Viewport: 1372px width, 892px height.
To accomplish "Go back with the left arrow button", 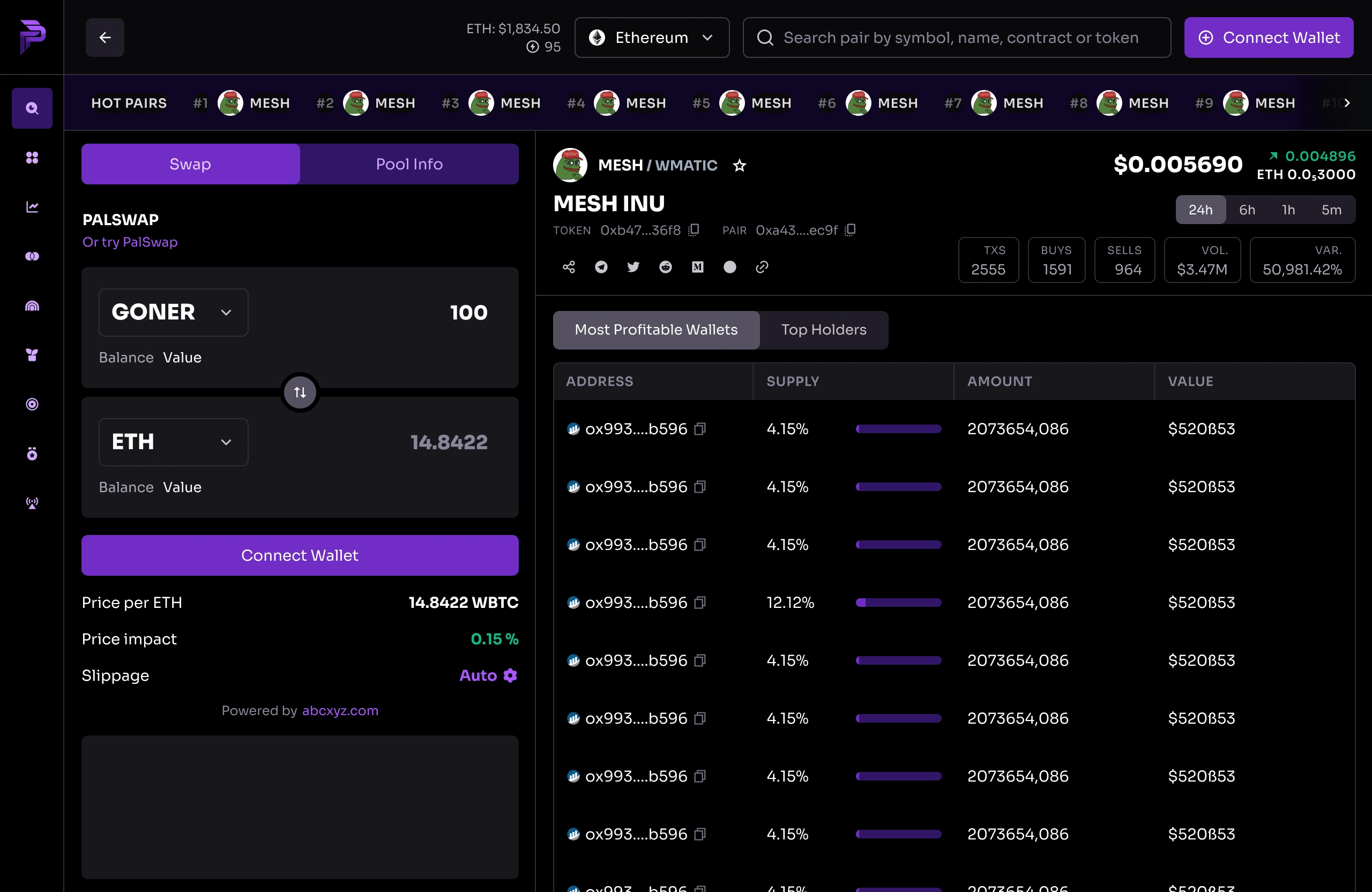I will 105,38.
